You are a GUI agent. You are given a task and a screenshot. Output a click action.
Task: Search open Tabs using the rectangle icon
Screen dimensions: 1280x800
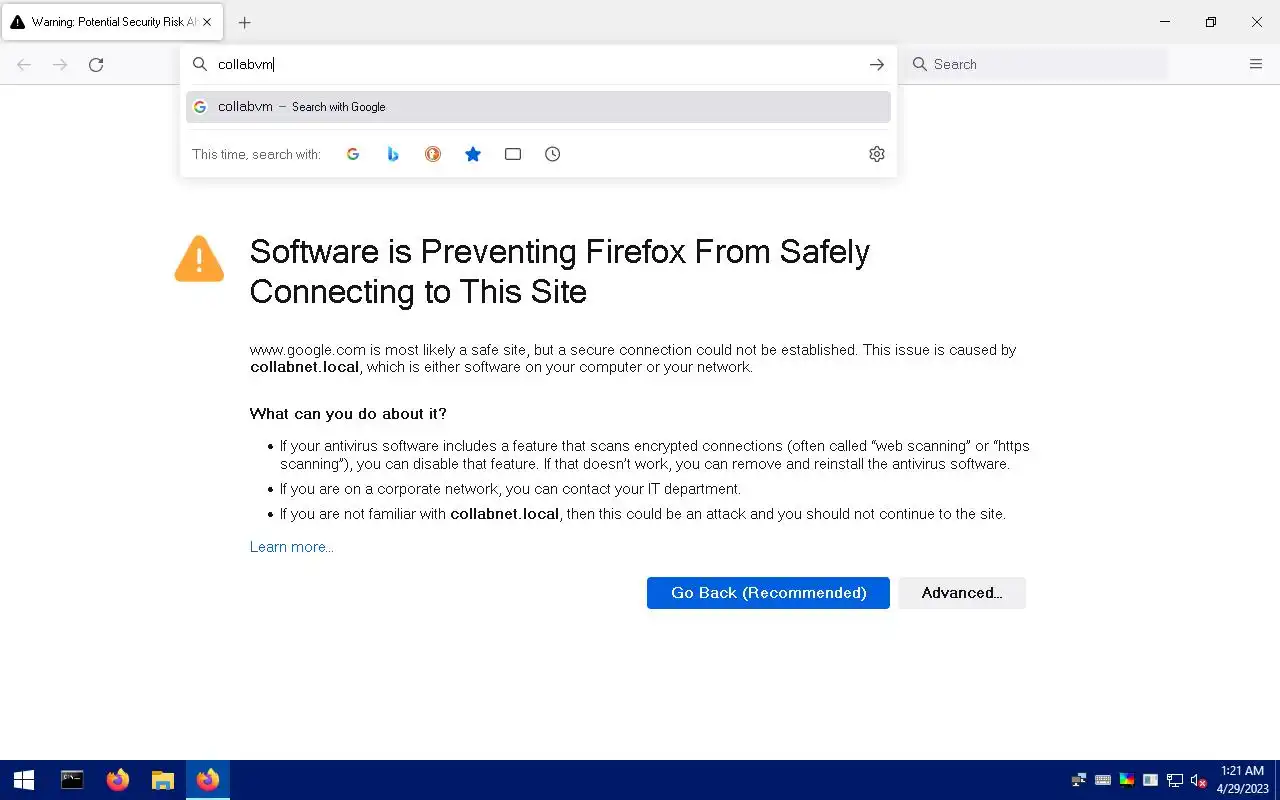(513, 154)
